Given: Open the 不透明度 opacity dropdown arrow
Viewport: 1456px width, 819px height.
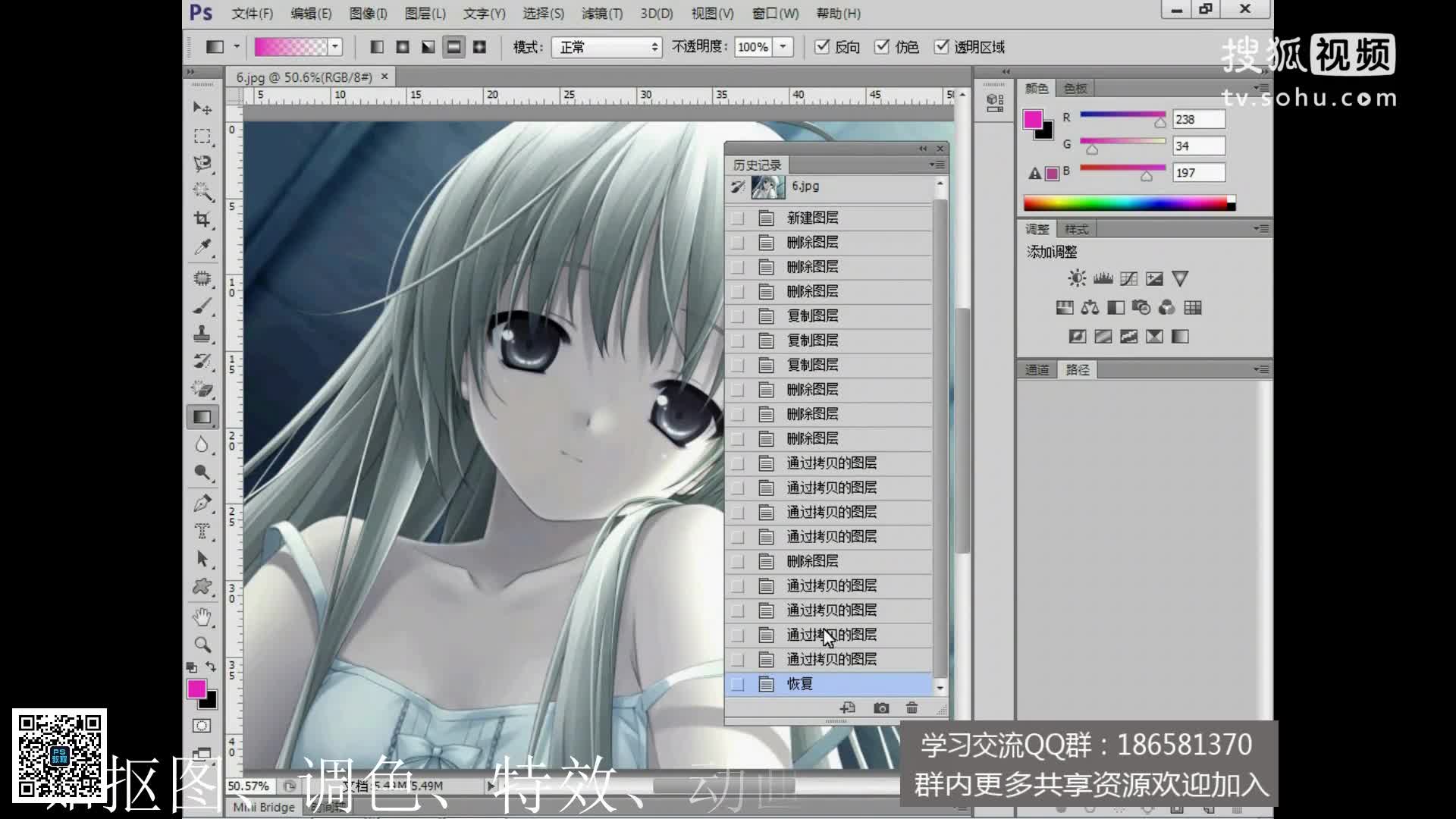Looking at the screenshot, I should tap(783, 47).
